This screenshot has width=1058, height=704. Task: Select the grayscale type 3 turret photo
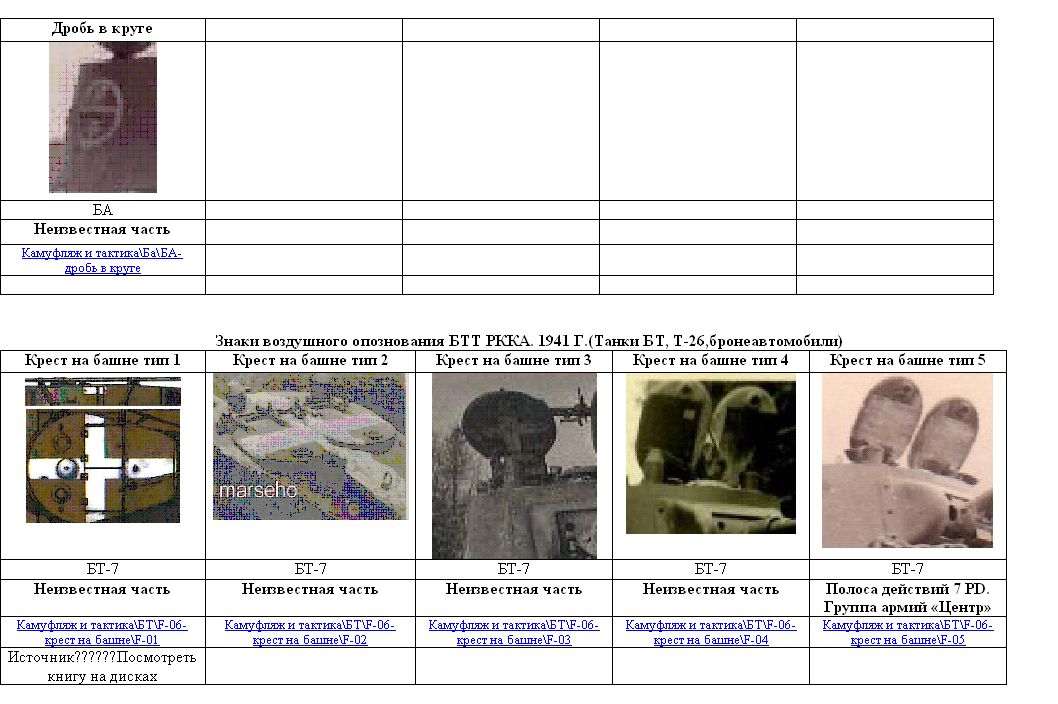(514, 466)
